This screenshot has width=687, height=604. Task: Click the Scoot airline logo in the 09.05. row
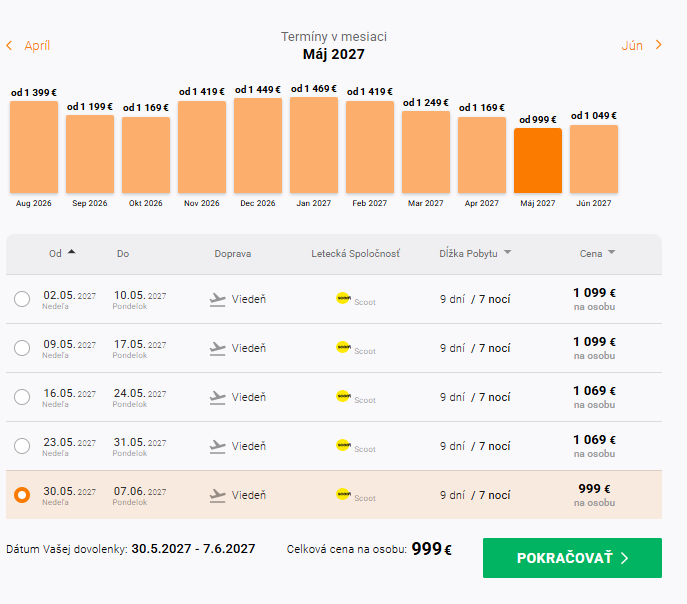pyautogui.click(x=343, y=347)
